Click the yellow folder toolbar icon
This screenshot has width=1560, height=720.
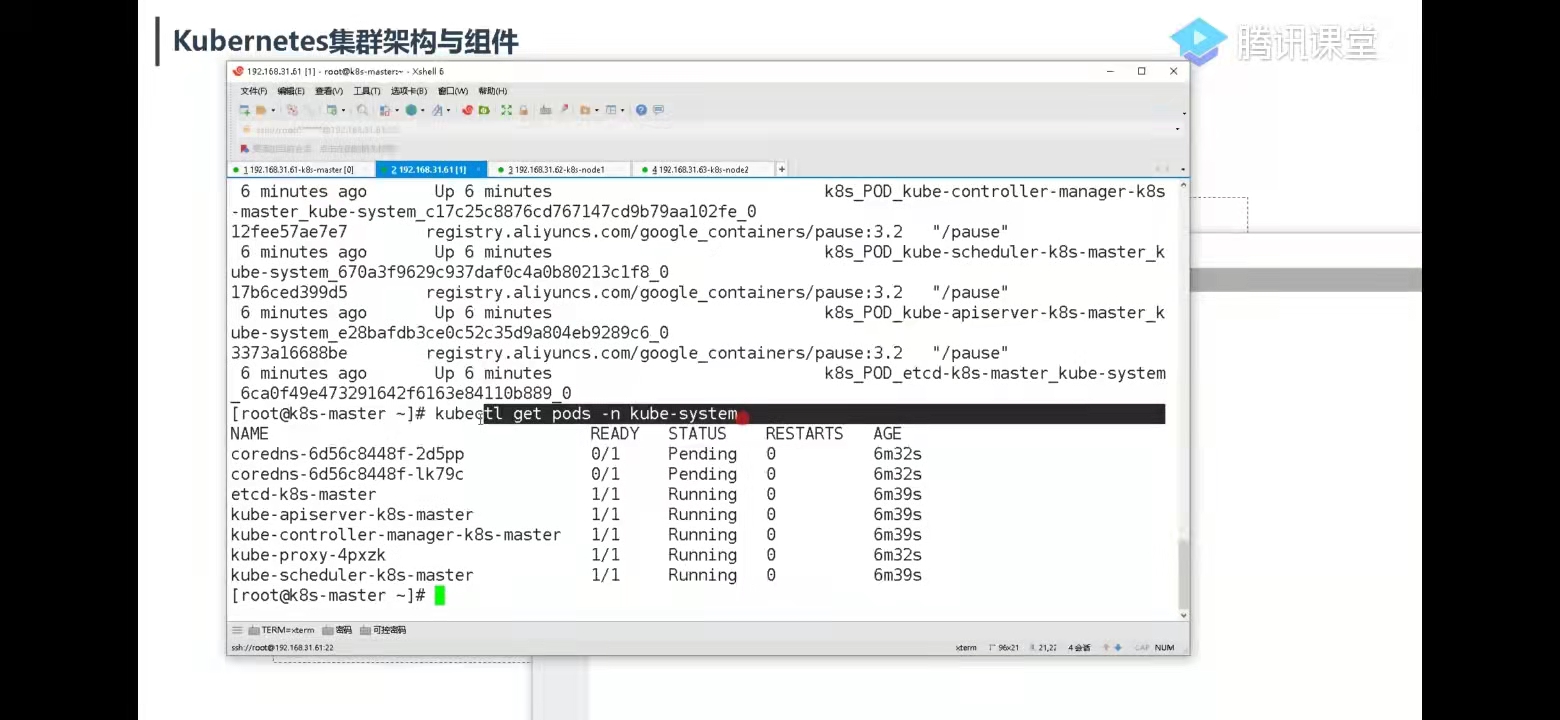585,110
